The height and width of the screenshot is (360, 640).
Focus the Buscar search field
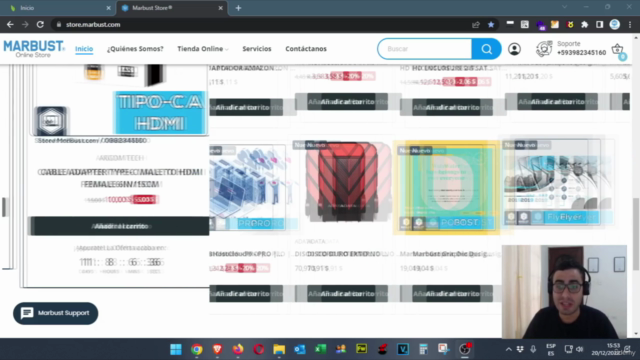425,49
